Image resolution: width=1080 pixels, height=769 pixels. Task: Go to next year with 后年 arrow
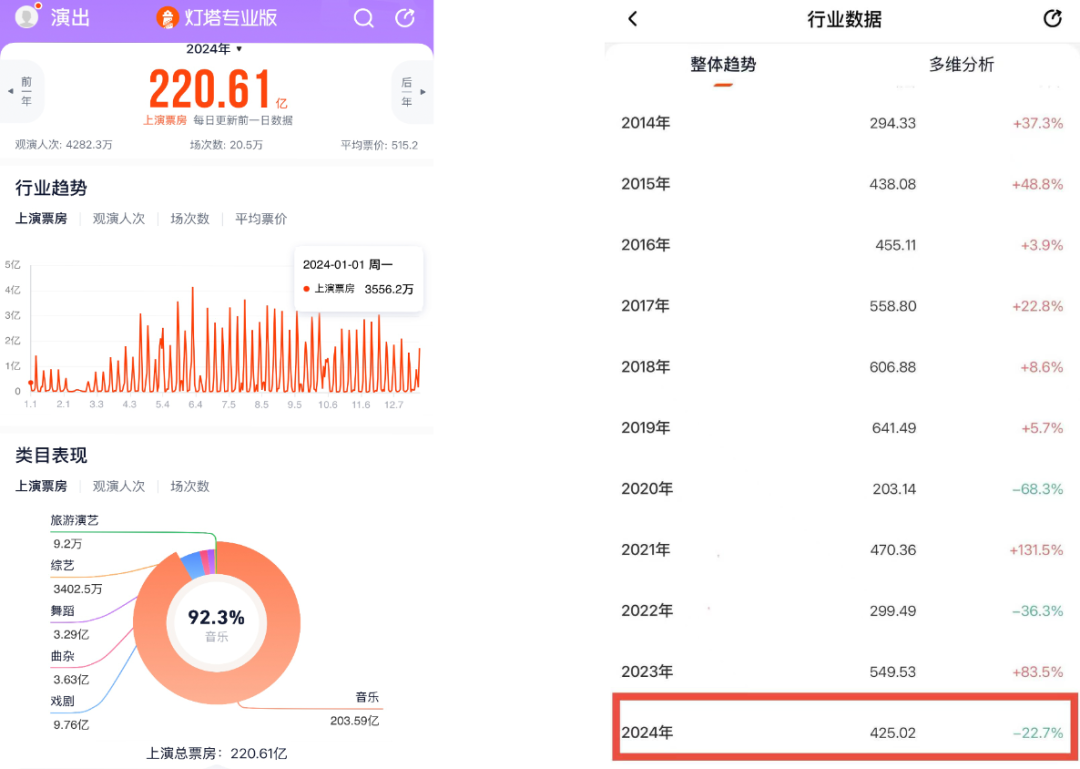412,91
